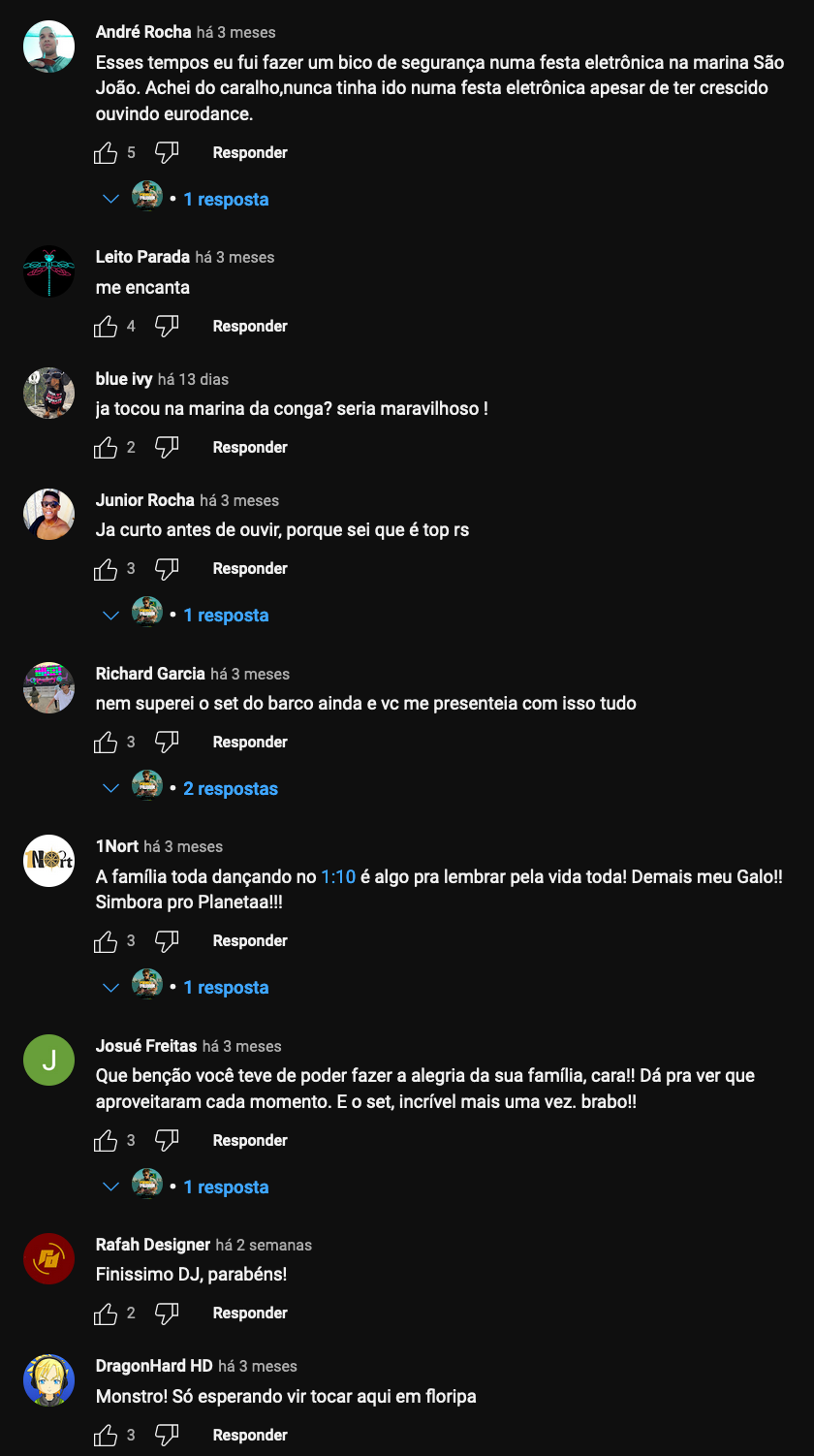Open Rafah Designer's channel name link
814x1456 pixels.
[153, 1245]
